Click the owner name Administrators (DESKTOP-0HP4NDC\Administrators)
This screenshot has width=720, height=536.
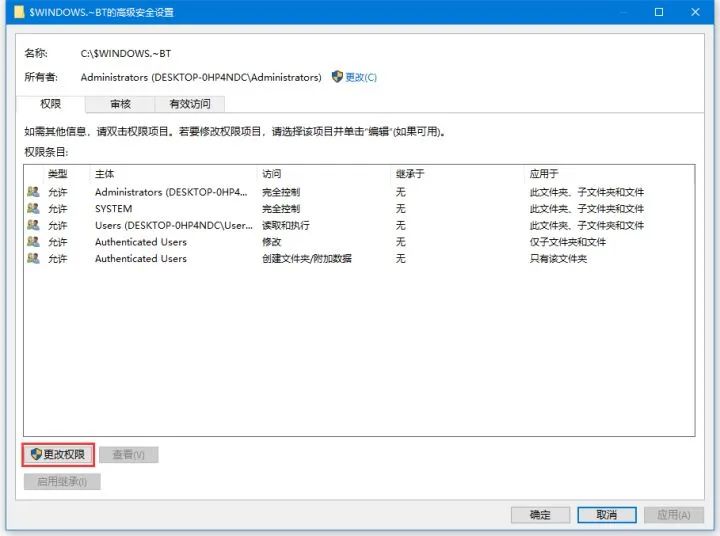click(x=201, y=77)
